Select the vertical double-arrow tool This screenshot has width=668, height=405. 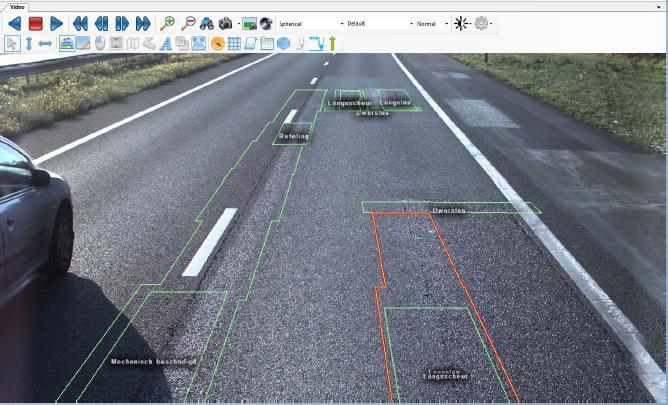pyautogui.click(x=29, y=43)
